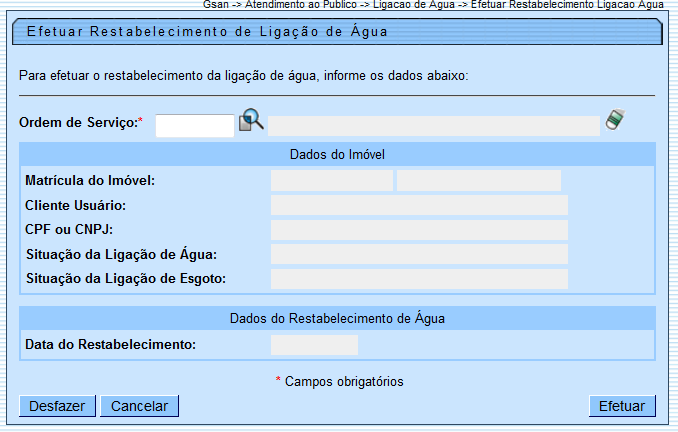Select the second Matrícula do Imóvel field
Image resolution: width=678 pixels, height=432 pixels.
[479, 180]
